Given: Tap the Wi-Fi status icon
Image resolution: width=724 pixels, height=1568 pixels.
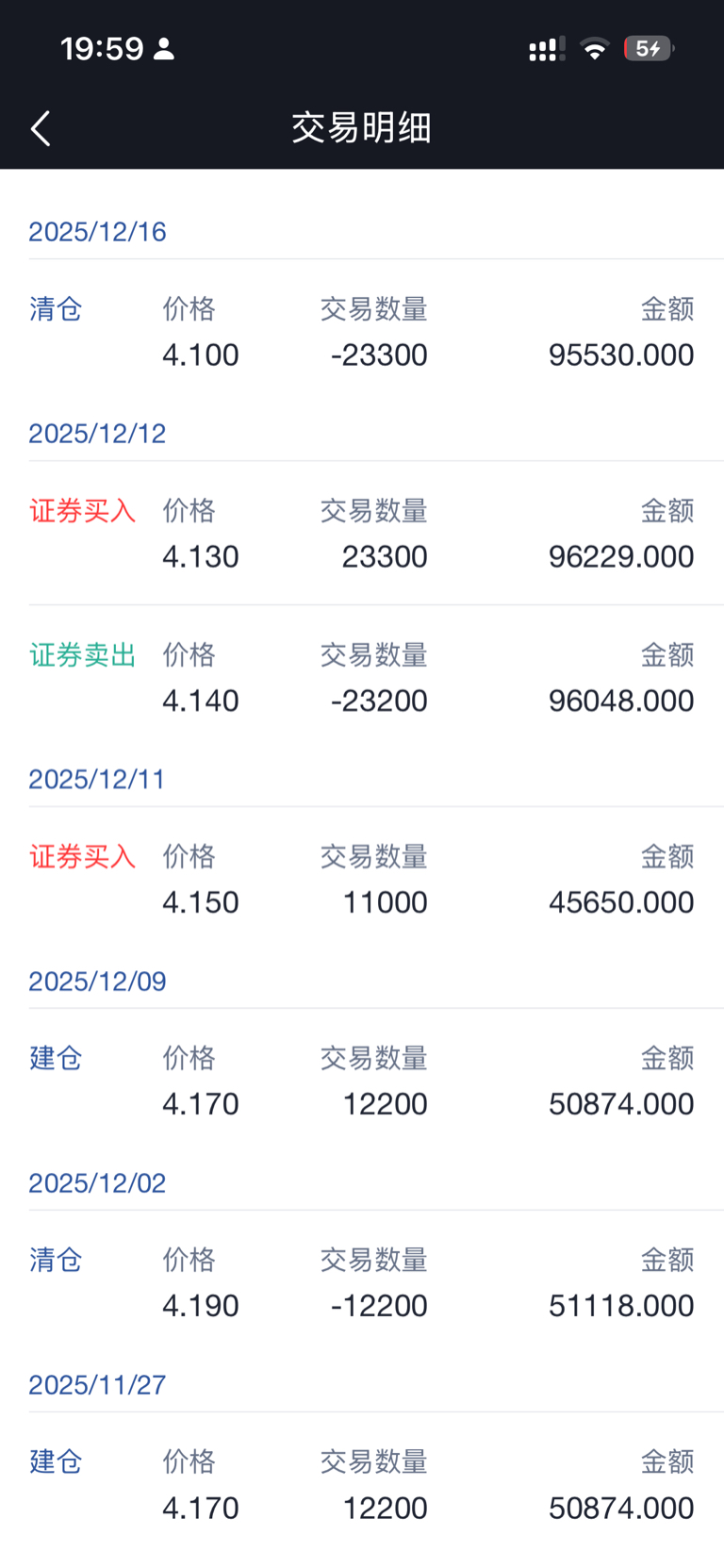Looking at the screenshot, I should (x=595, y=49).
